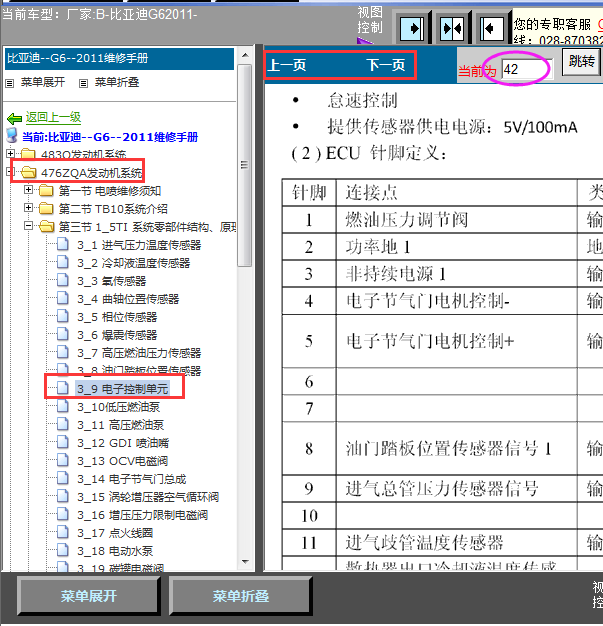Click the current page number field showing 42
Image resolution: width=603 pixels, height=626 pixels.
point(527,69)
